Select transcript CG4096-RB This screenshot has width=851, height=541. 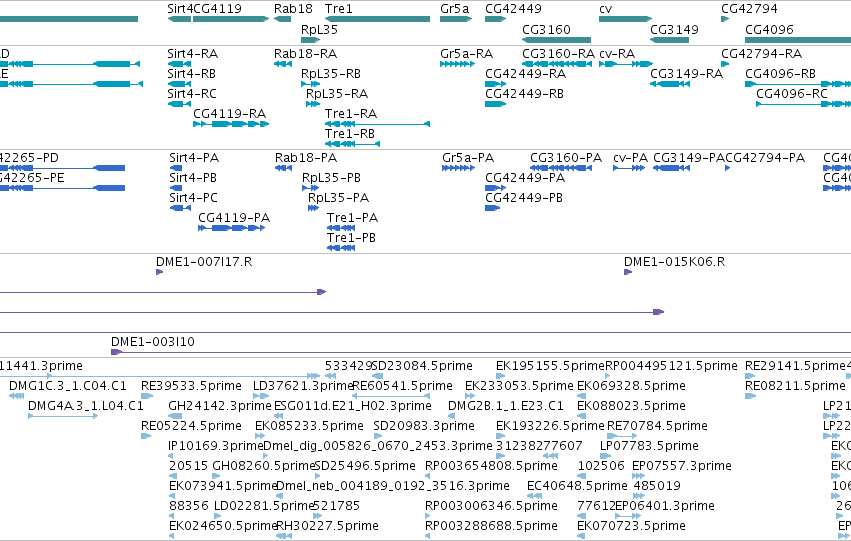tap(798, 84)
